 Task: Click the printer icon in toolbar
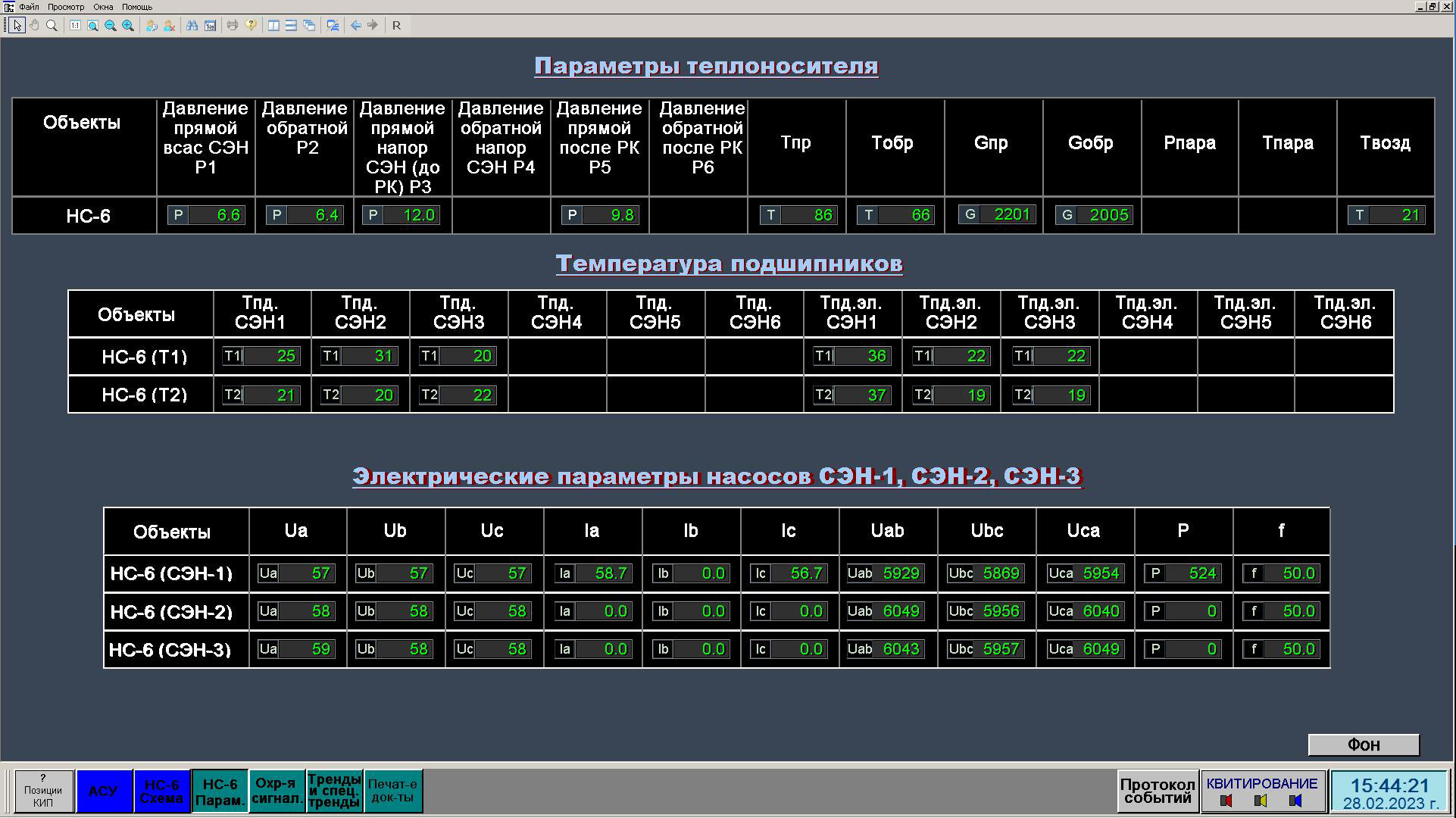(233, 26)
